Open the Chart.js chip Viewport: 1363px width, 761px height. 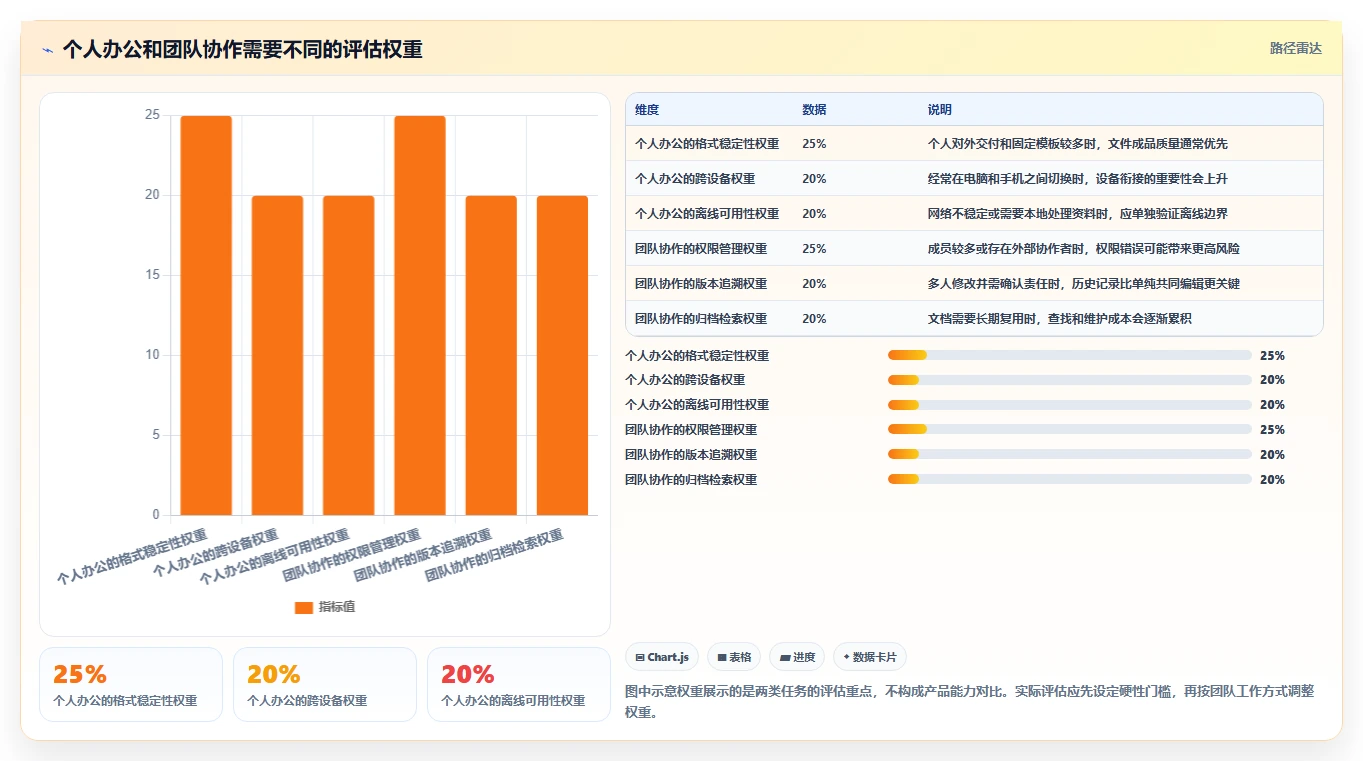click(662, 657)
